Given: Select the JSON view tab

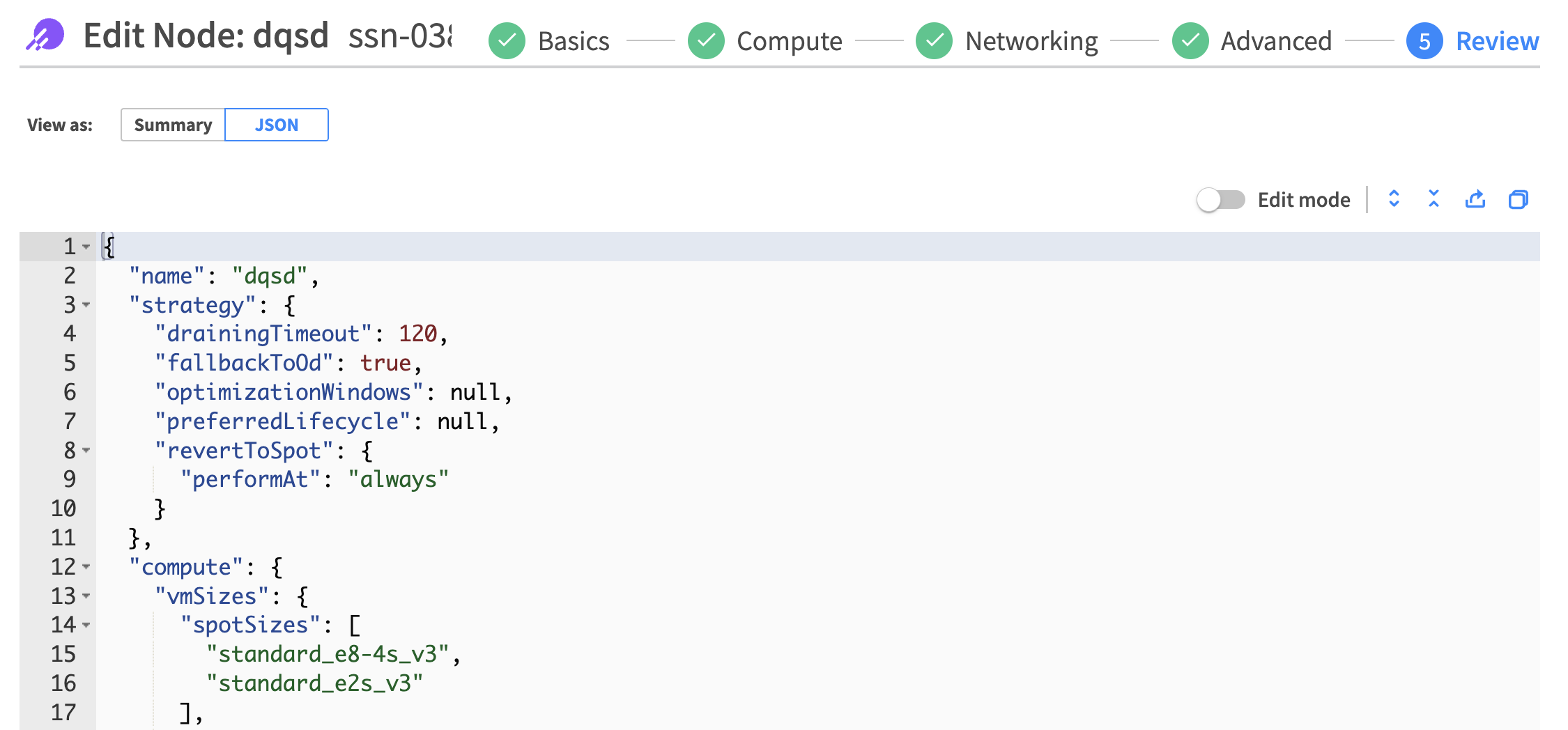Looking at the screenshot, I should tap(277, 125).
